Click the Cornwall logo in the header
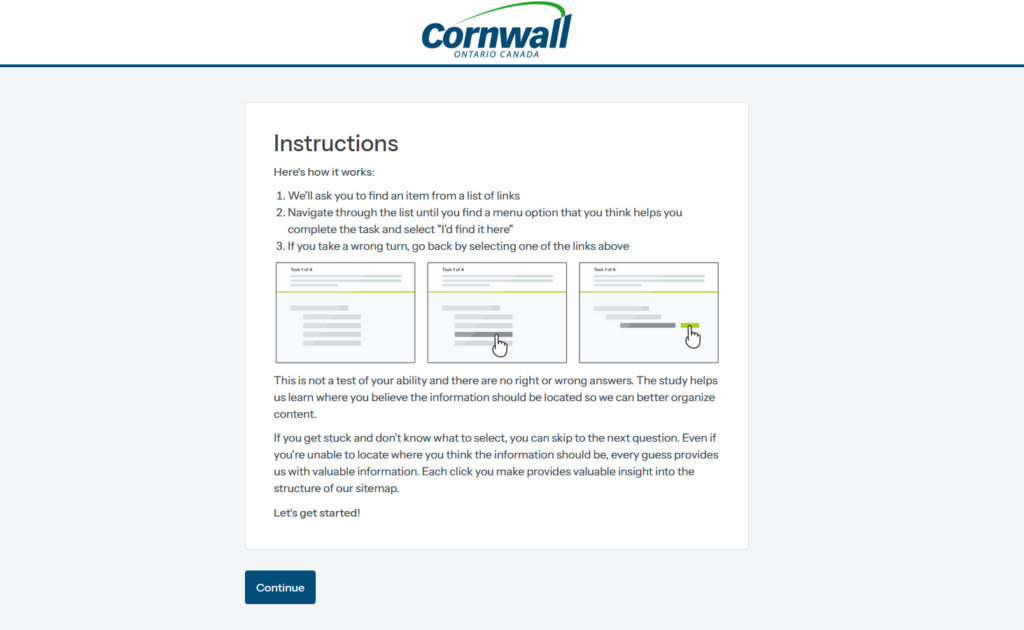The width and height of the screenshot is (1024, 630). pyautogui.click(x=496, y=33)
